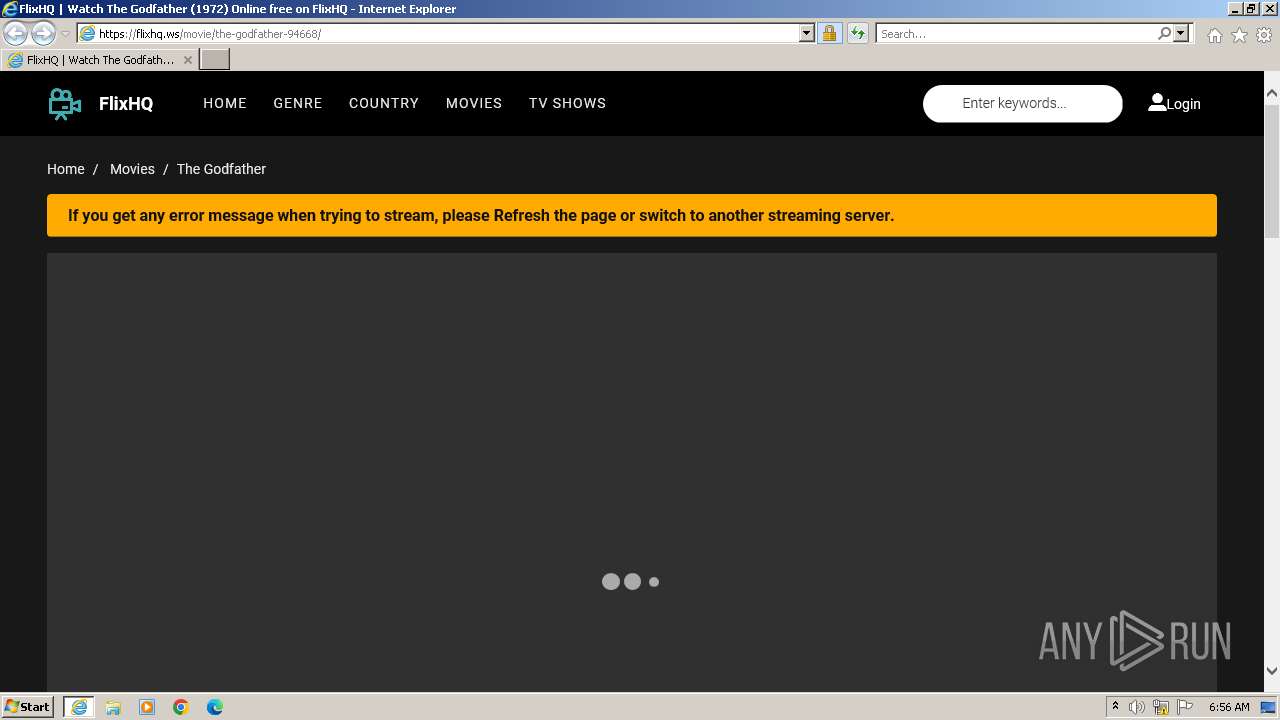This screenshot has width=1280, height=720.
Task: Click the browser Forward arrow button
Action: pos(43,33)
